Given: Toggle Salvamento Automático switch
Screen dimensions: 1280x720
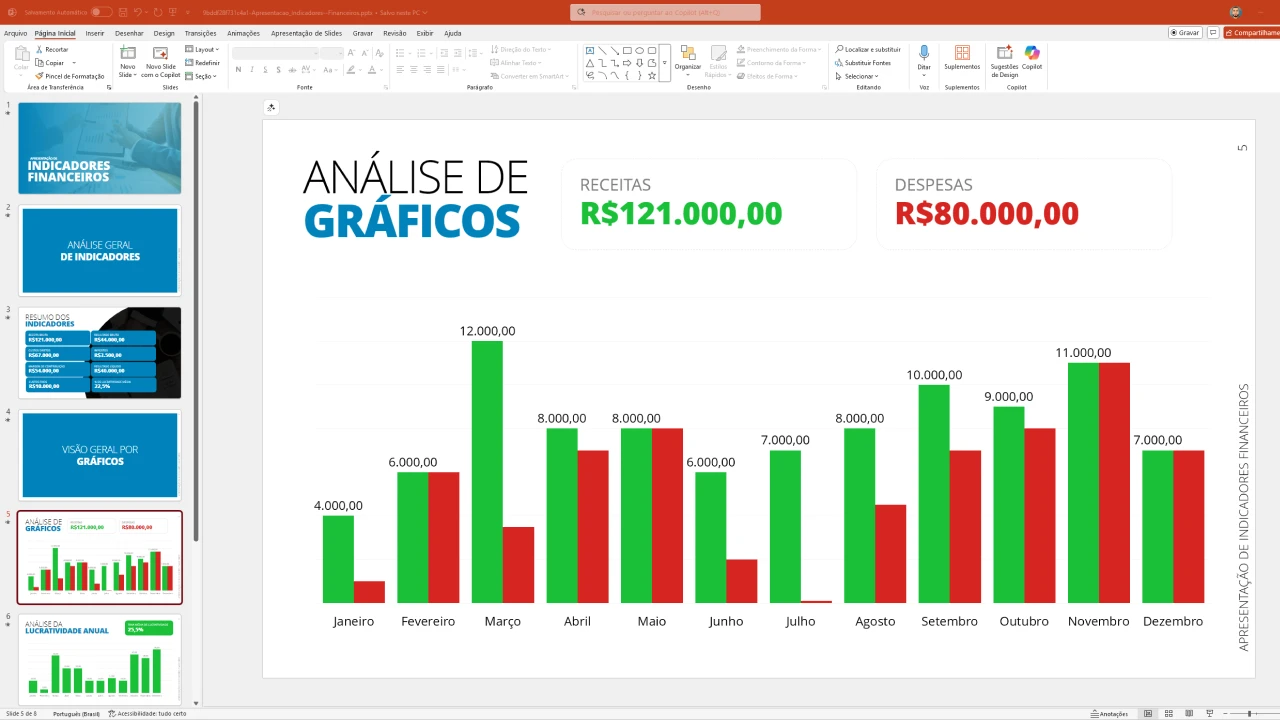Looking at the screenshot, I should point(101,12).
